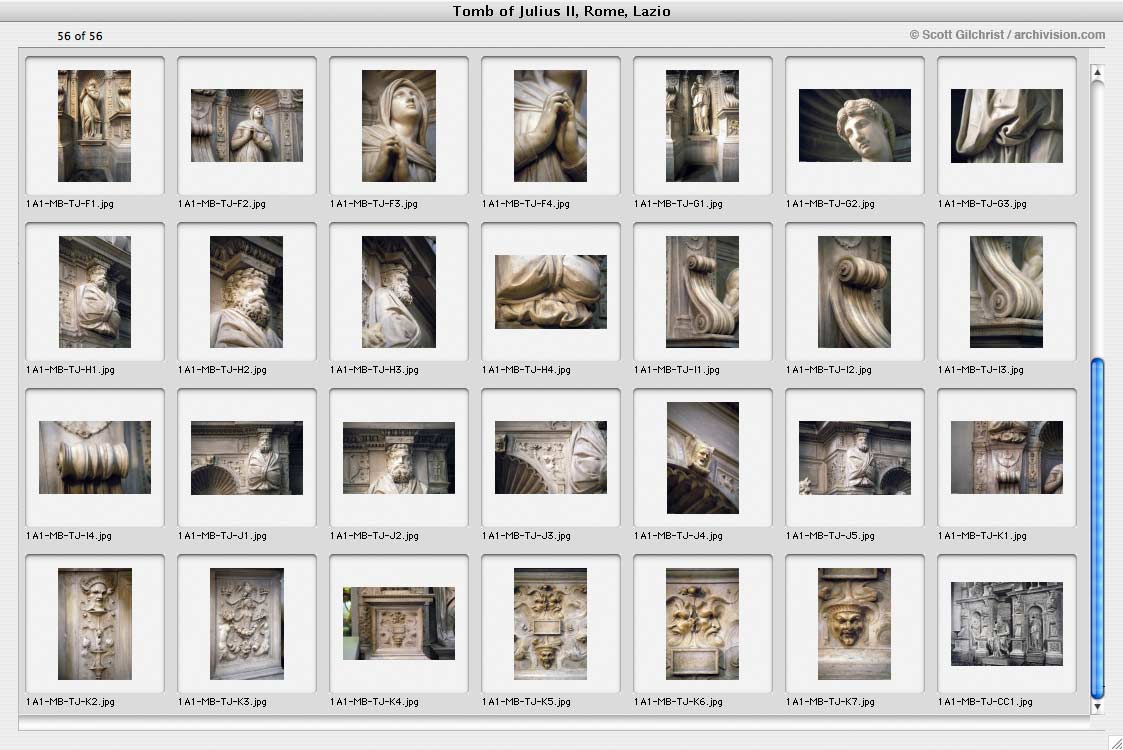Select thumbnail 1A1-MB-TJ-K5.jpg
This screenshot has width=1123, height=750.
coord(550,623)
